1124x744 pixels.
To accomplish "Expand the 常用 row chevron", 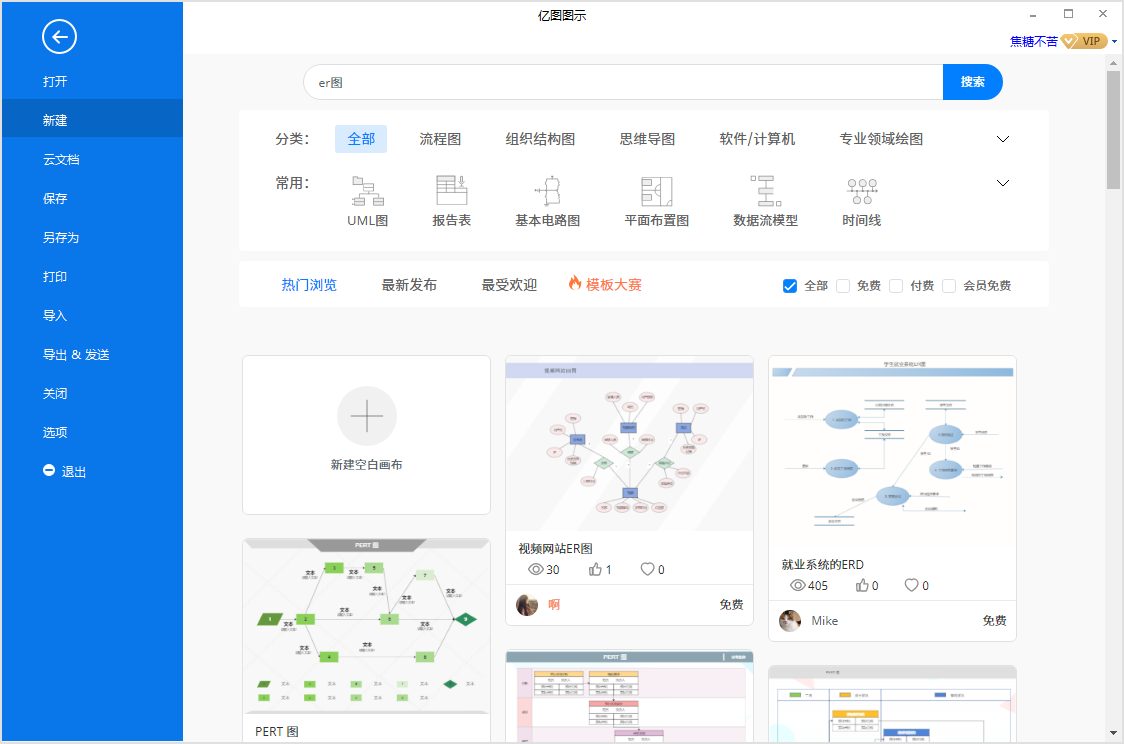I will click(1003, 183).
